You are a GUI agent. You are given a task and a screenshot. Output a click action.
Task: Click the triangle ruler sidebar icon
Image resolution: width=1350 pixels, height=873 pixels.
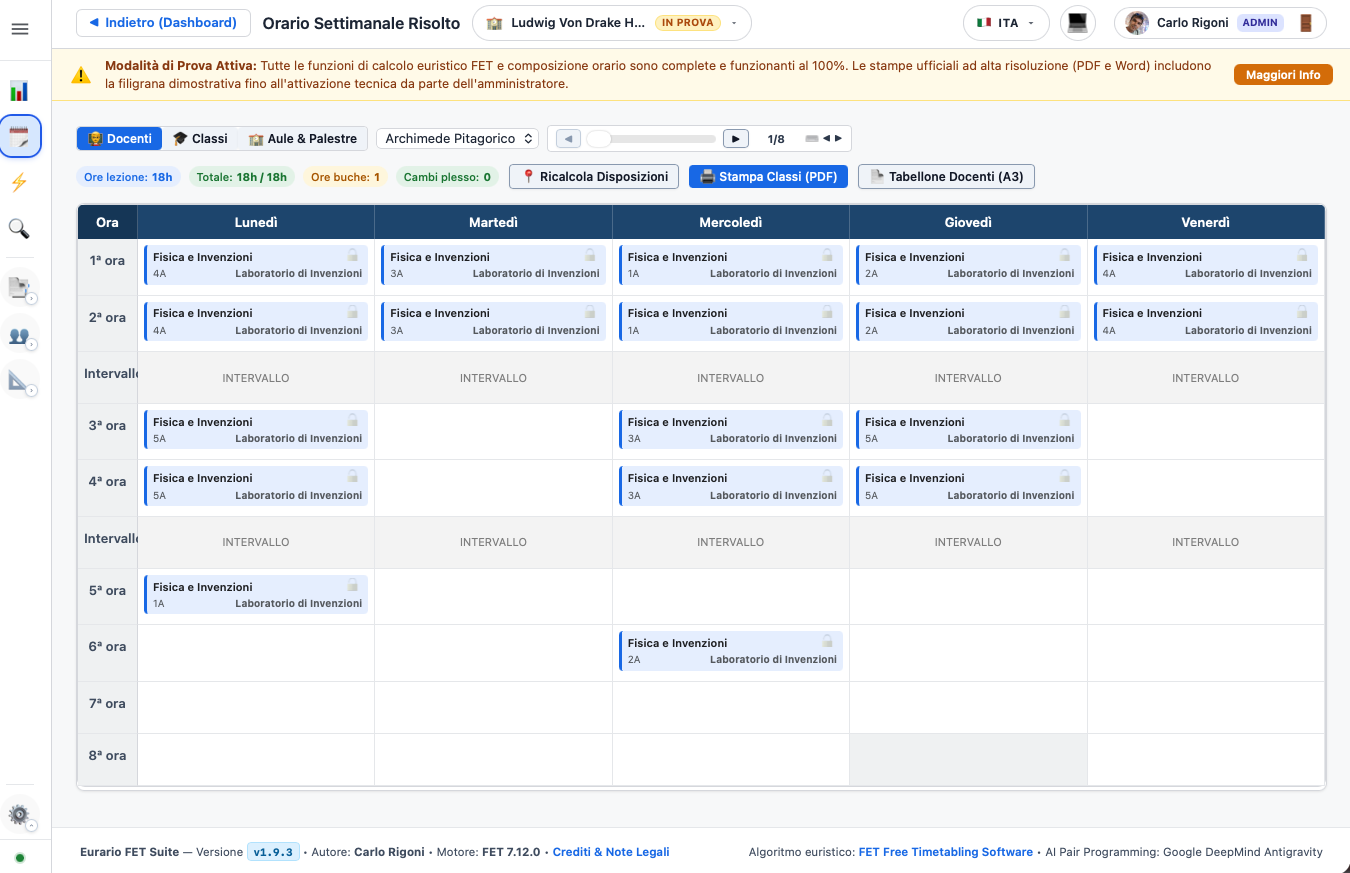tap(19, 380)
